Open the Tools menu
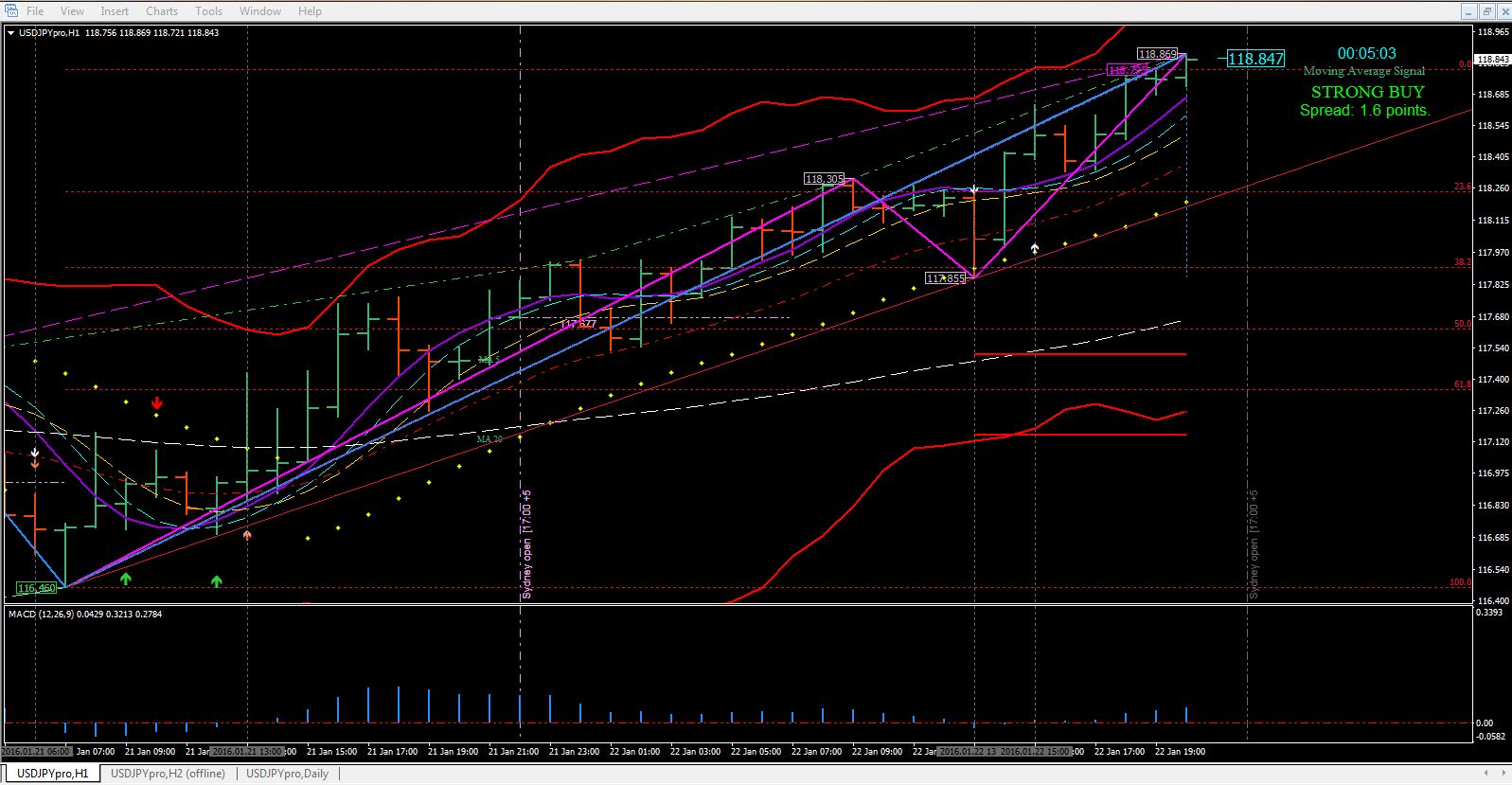The height and width of the screenshot is (785, 1512). pyautogui.click(x=208, y=11)
